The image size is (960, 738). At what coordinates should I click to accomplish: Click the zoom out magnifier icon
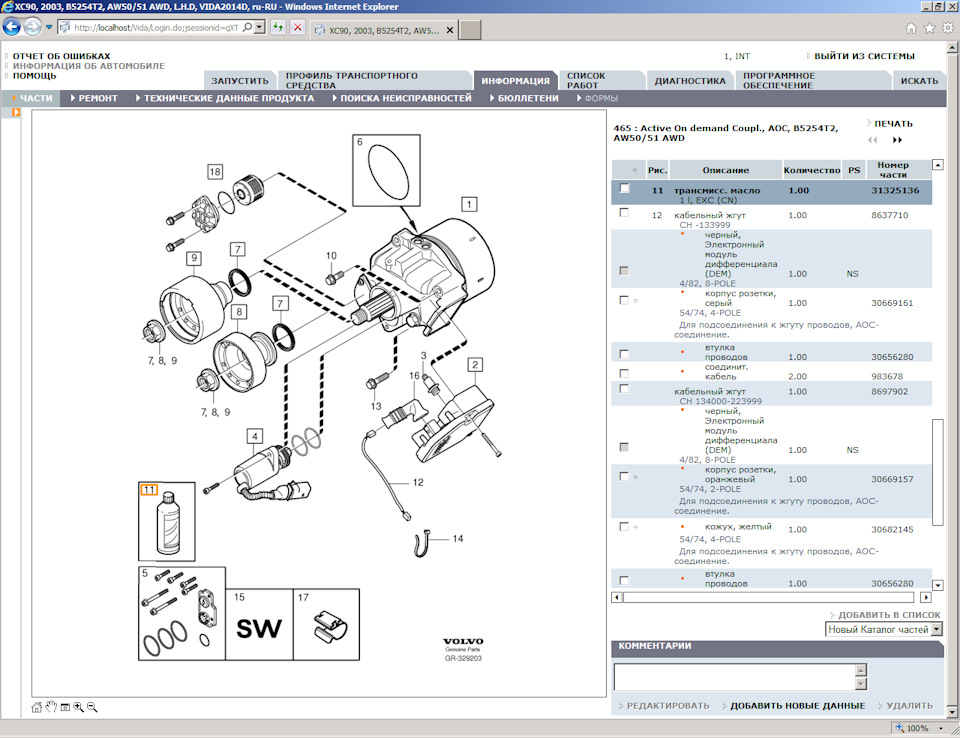coord(92,707)
